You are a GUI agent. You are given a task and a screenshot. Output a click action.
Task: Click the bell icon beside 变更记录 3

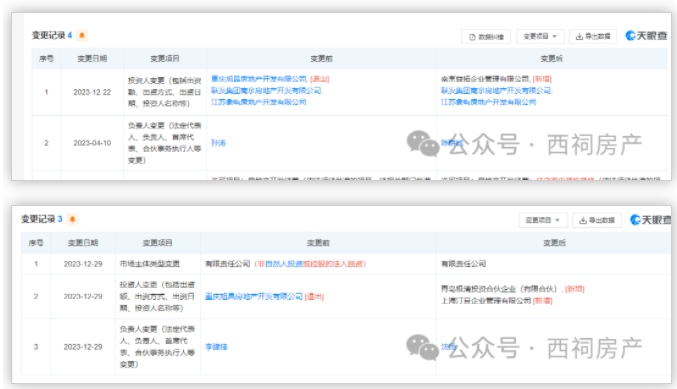[73, 219]
